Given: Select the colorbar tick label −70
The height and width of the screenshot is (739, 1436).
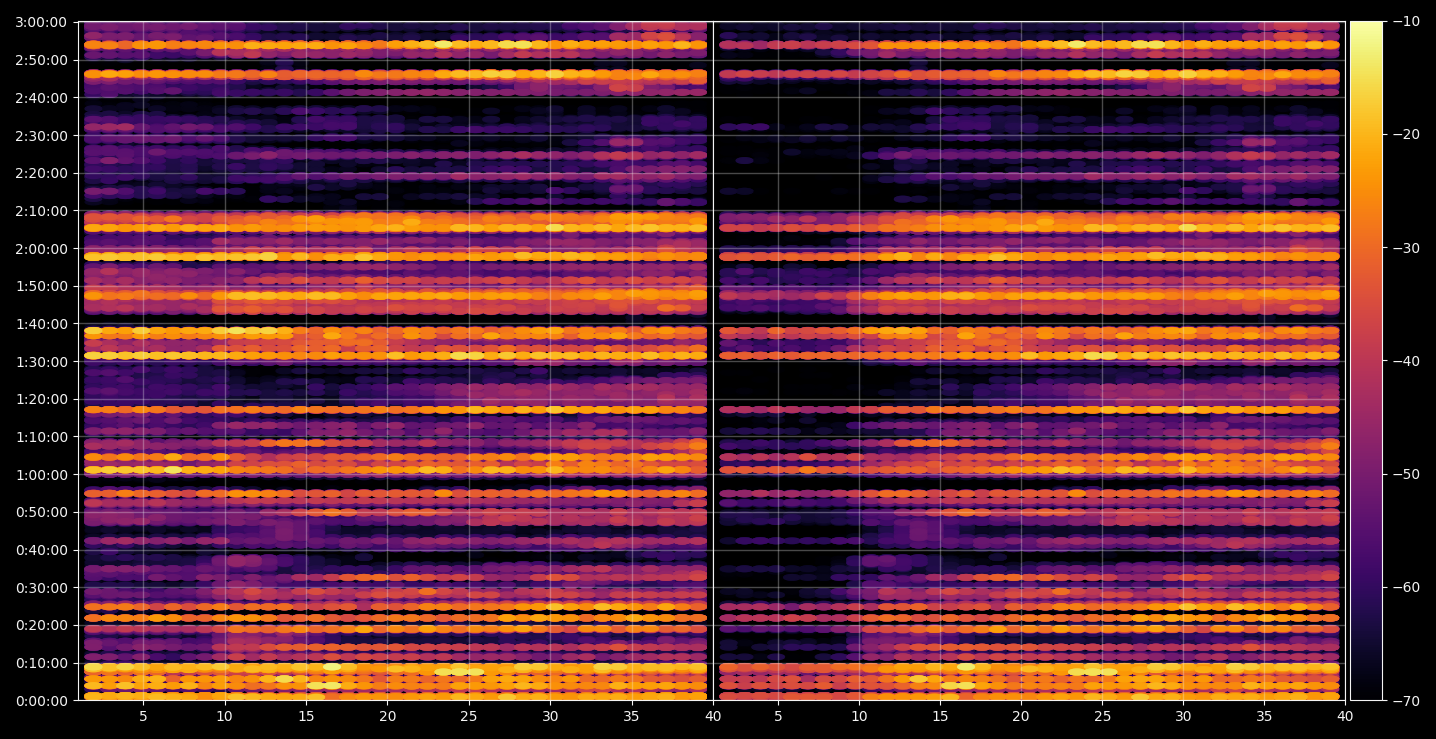Looking at the screenshot, I should click(1407, 700).
